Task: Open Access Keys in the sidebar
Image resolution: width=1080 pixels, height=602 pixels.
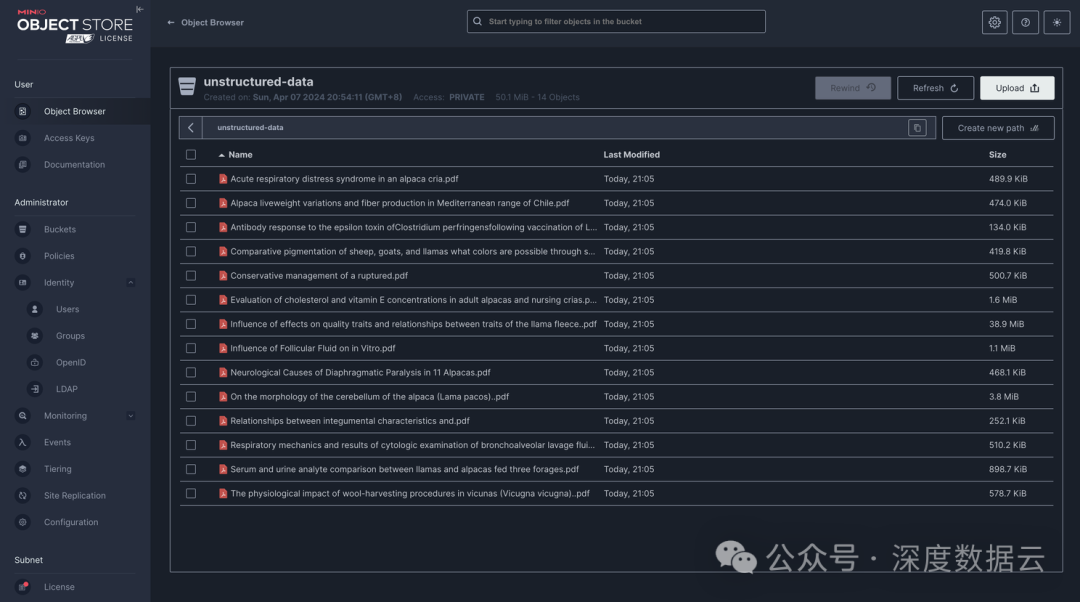Action: point(69,138)
